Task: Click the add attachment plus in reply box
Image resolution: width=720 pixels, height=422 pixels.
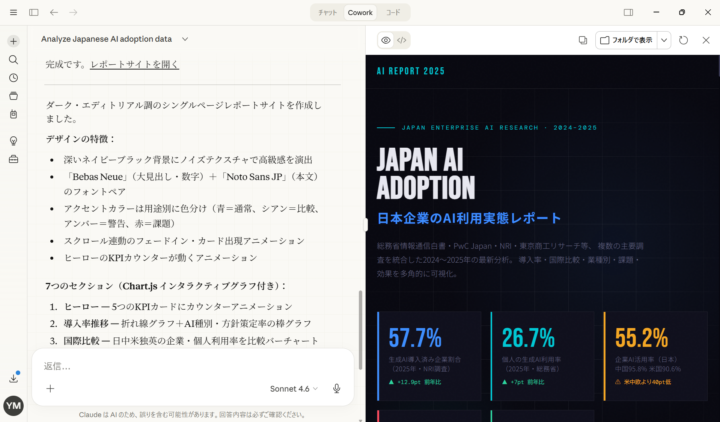Action: pos(51,388)
